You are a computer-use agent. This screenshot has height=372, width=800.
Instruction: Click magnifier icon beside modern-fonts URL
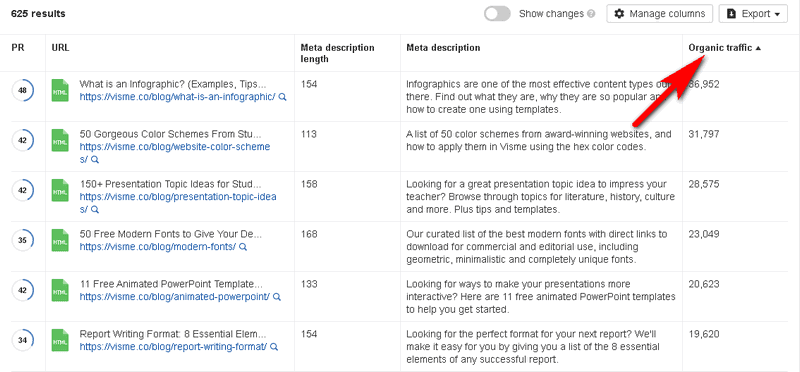pos(243,247)
